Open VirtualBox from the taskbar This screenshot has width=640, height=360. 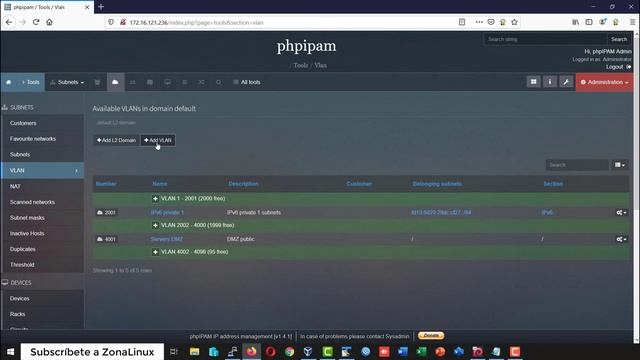308,351
